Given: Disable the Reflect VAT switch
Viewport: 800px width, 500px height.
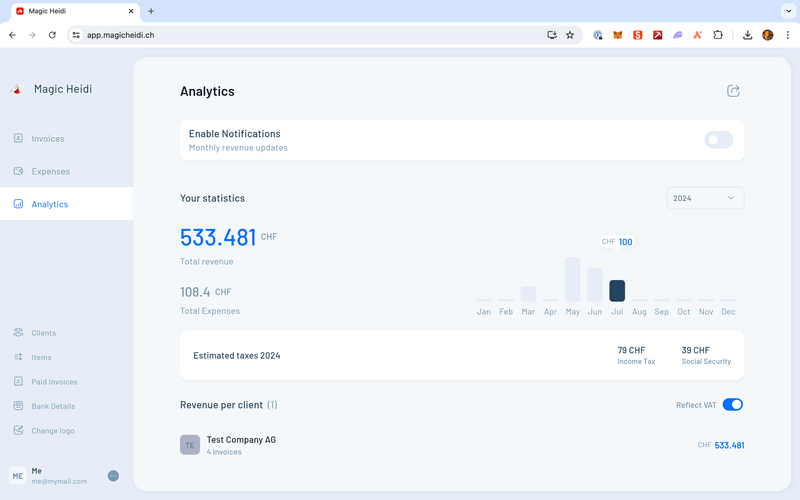Looking at the screenshot, I should tap(732, 405).
